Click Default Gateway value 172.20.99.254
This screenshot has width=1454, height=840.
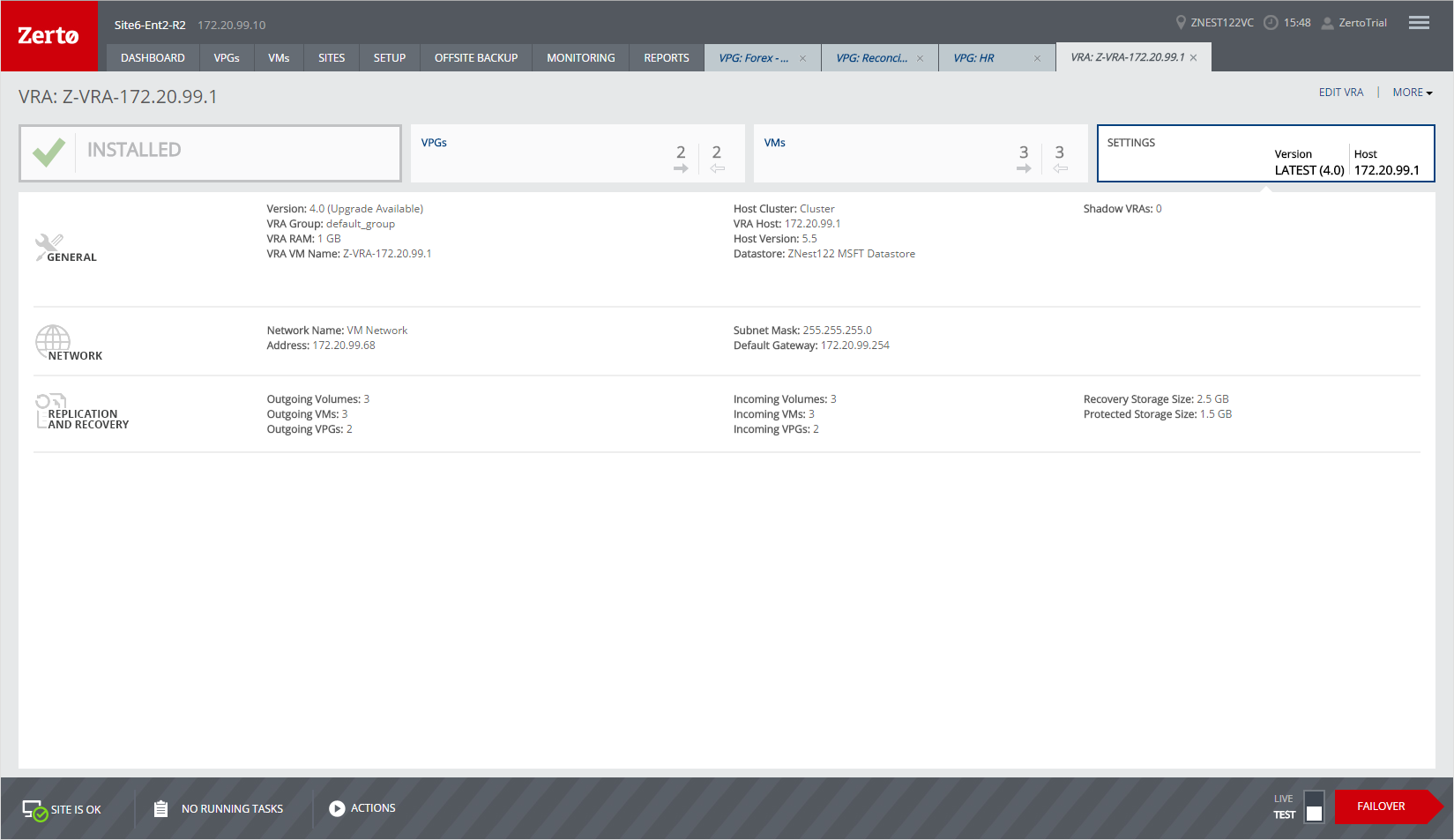tap(855, 346)
